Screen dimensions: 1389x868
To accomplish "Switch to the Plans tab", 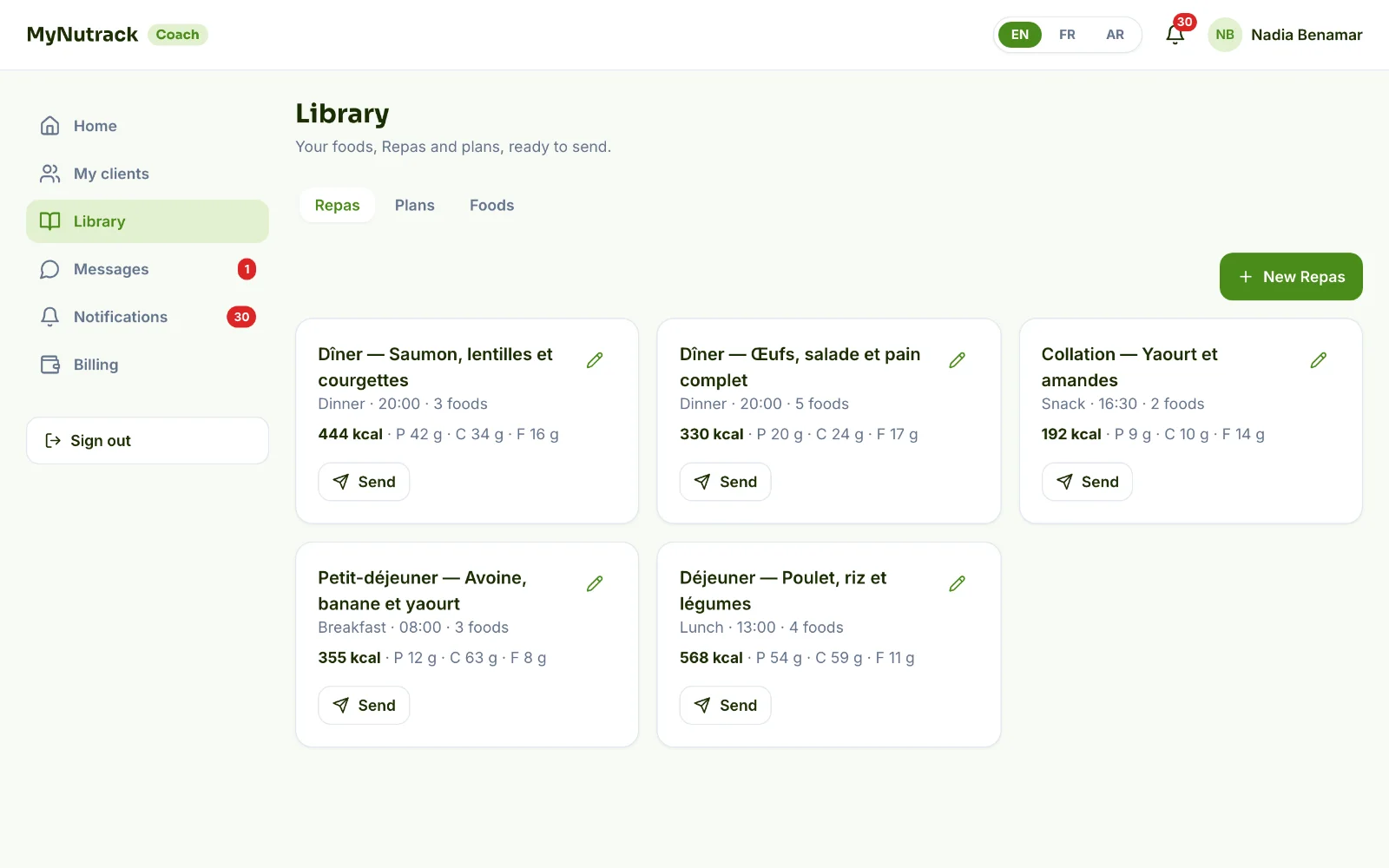I will click(x=414, y=206).
